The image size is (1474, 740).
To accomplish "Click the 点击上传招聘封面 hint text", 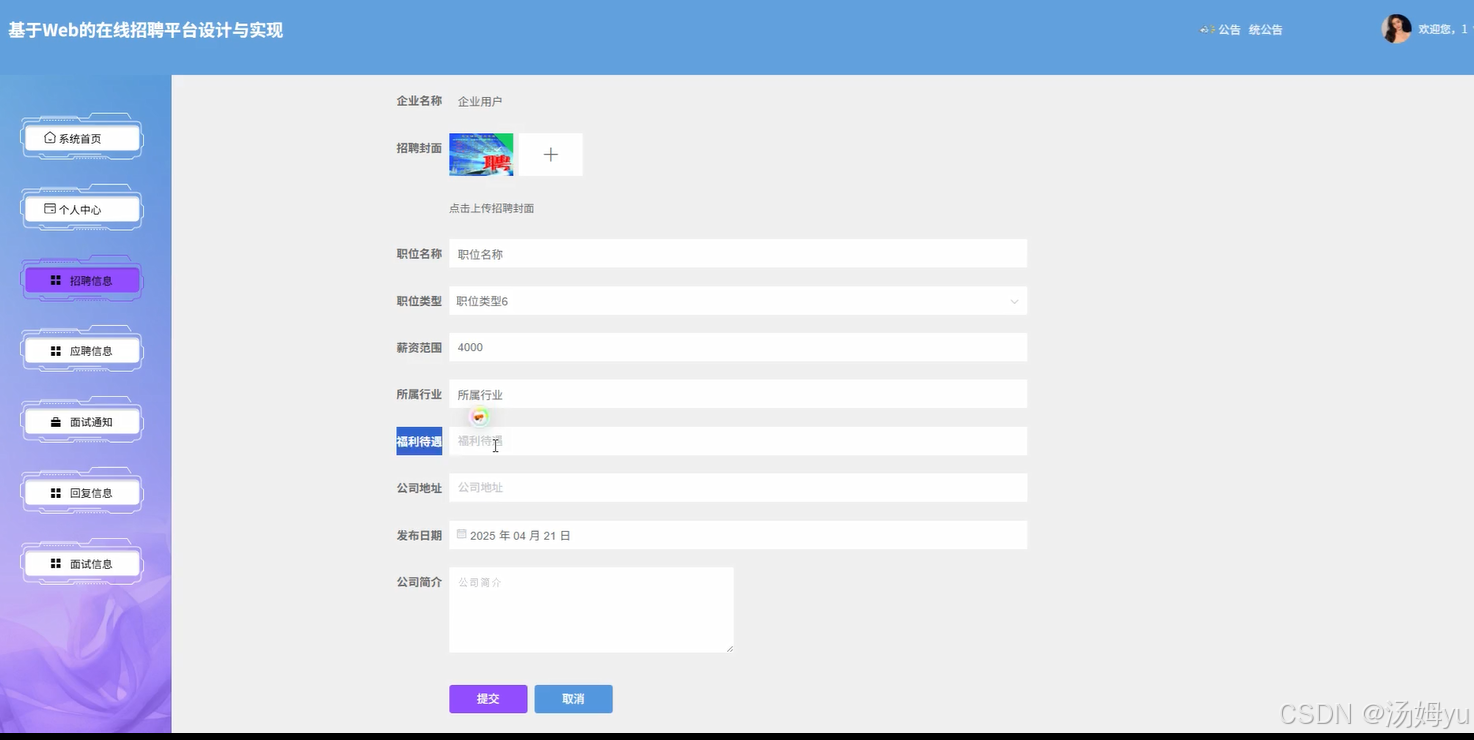I will tap(491, 208).
